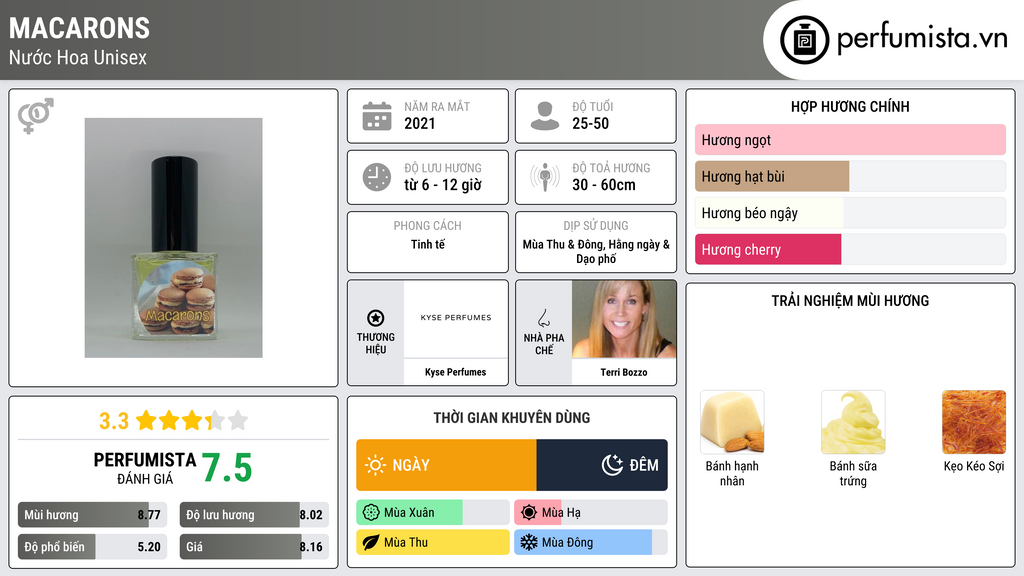Image resolution: width=1024 pixels, height=576 pixels.
Task: Click the sun icon for Mùa Hạ
Action: (x=529, y=513)
